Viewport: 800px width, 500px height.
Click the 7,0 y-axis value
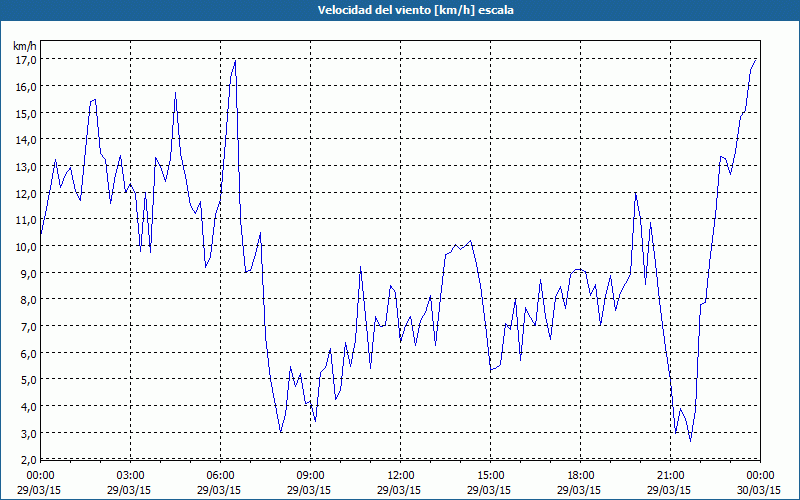29,327
